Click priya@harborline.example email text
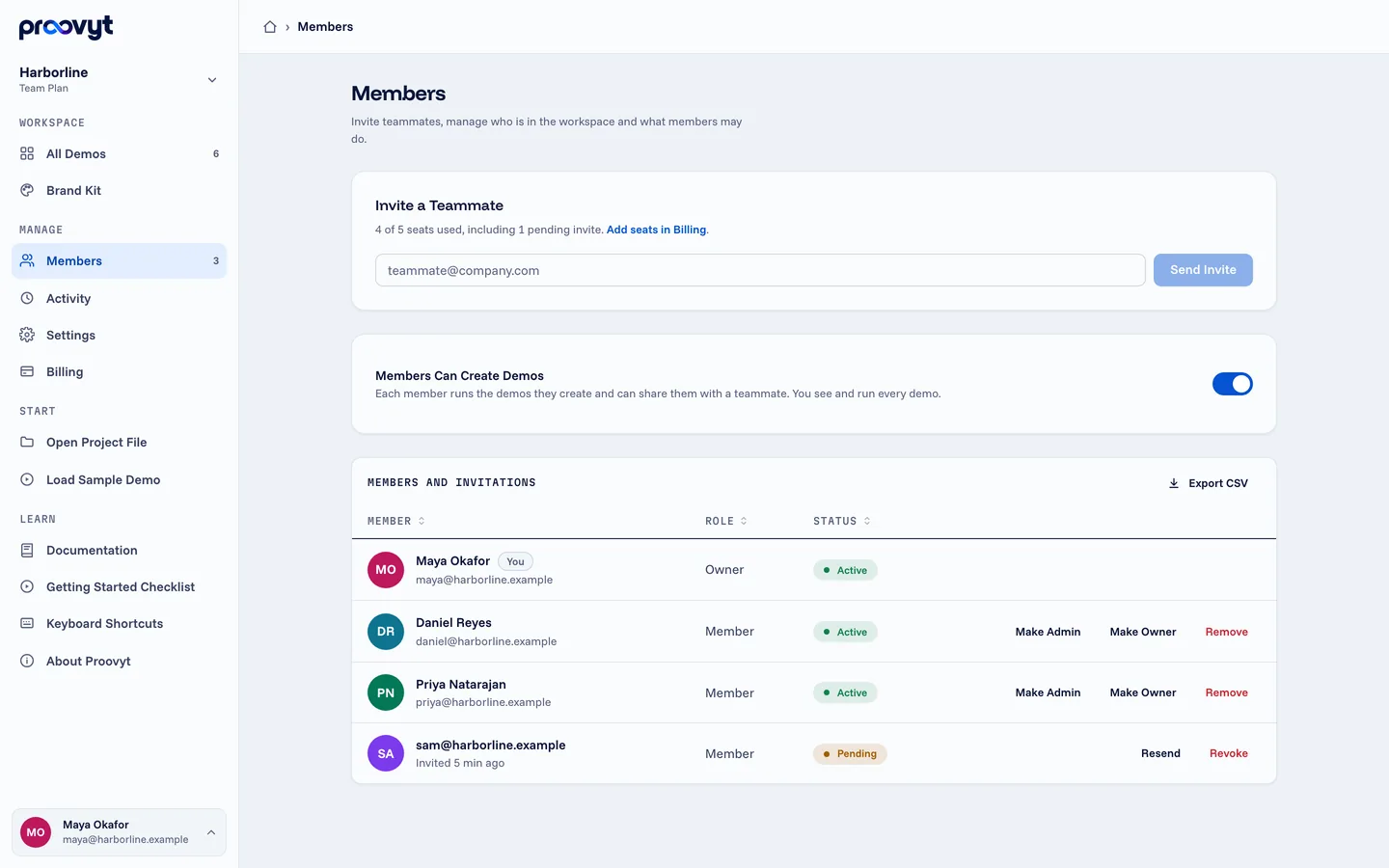The width and height of the screenshot is (1389, 868). pyautogui.click(x=483, y=702)
